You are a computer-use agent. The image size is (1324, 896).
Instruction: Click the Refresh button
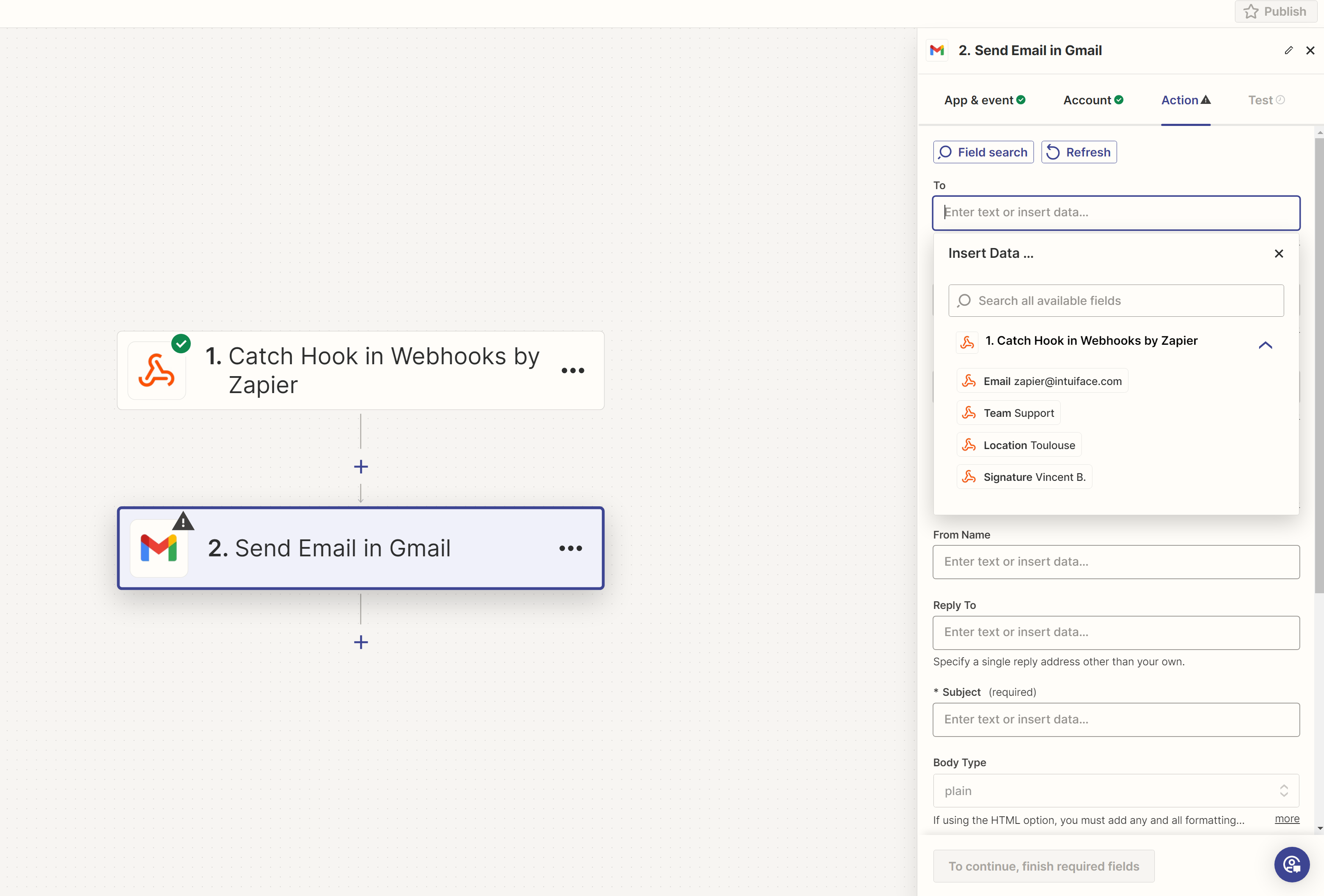(x=1079, y=152)
